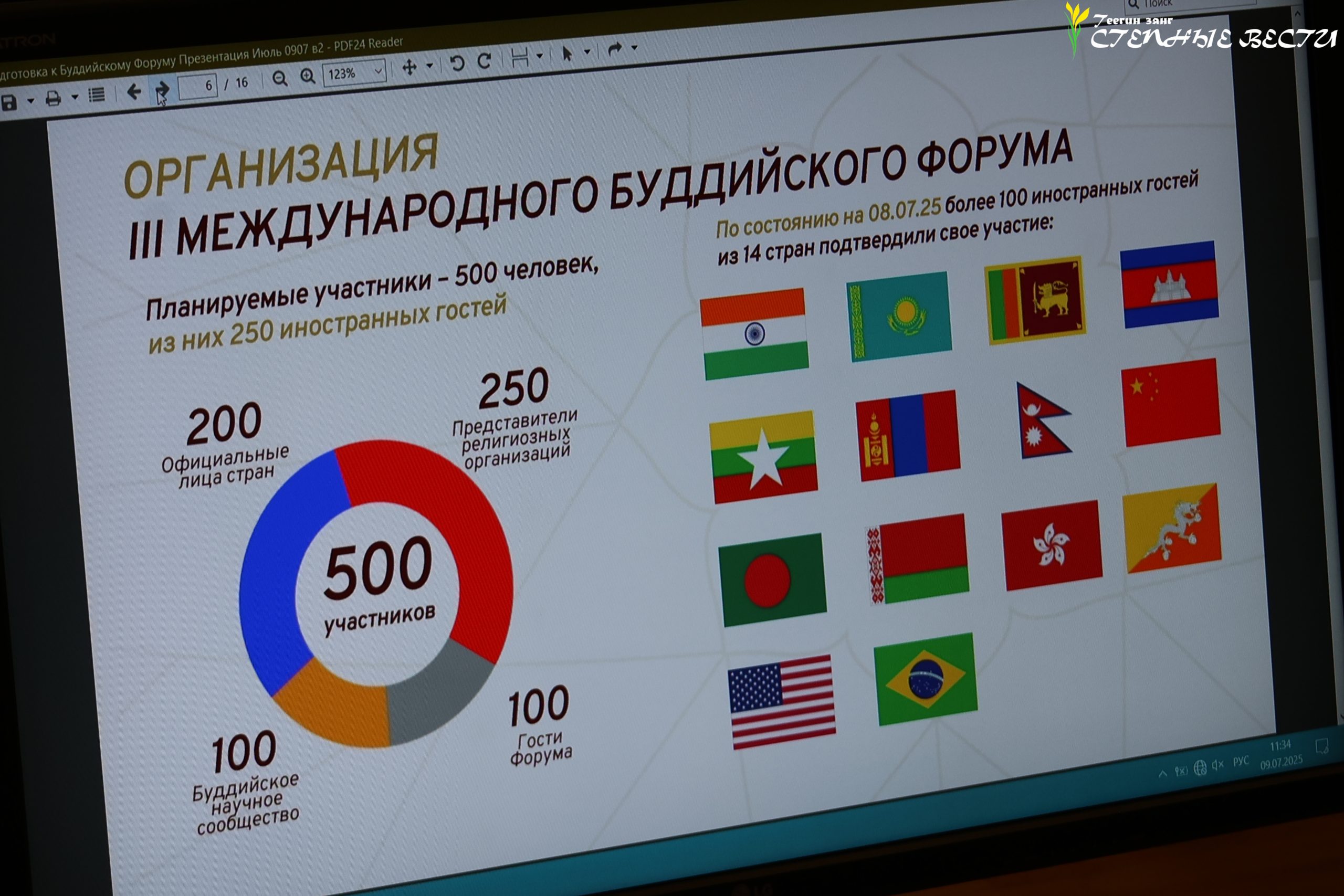The image size is (1344, 896).
Task: Rotate the page clockwise
Action: [485, 60]
